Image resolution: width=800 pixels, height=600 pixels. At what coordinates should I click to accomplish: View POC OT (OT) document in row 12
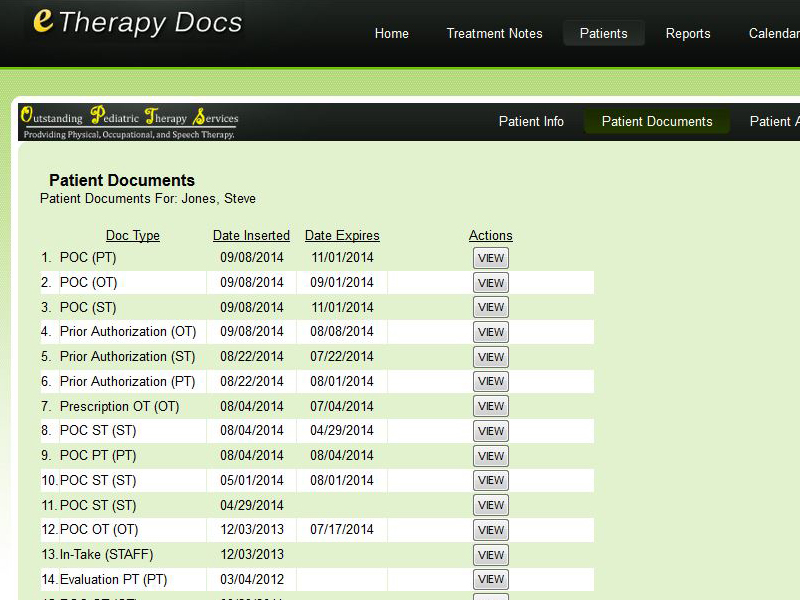coord(490,530)
